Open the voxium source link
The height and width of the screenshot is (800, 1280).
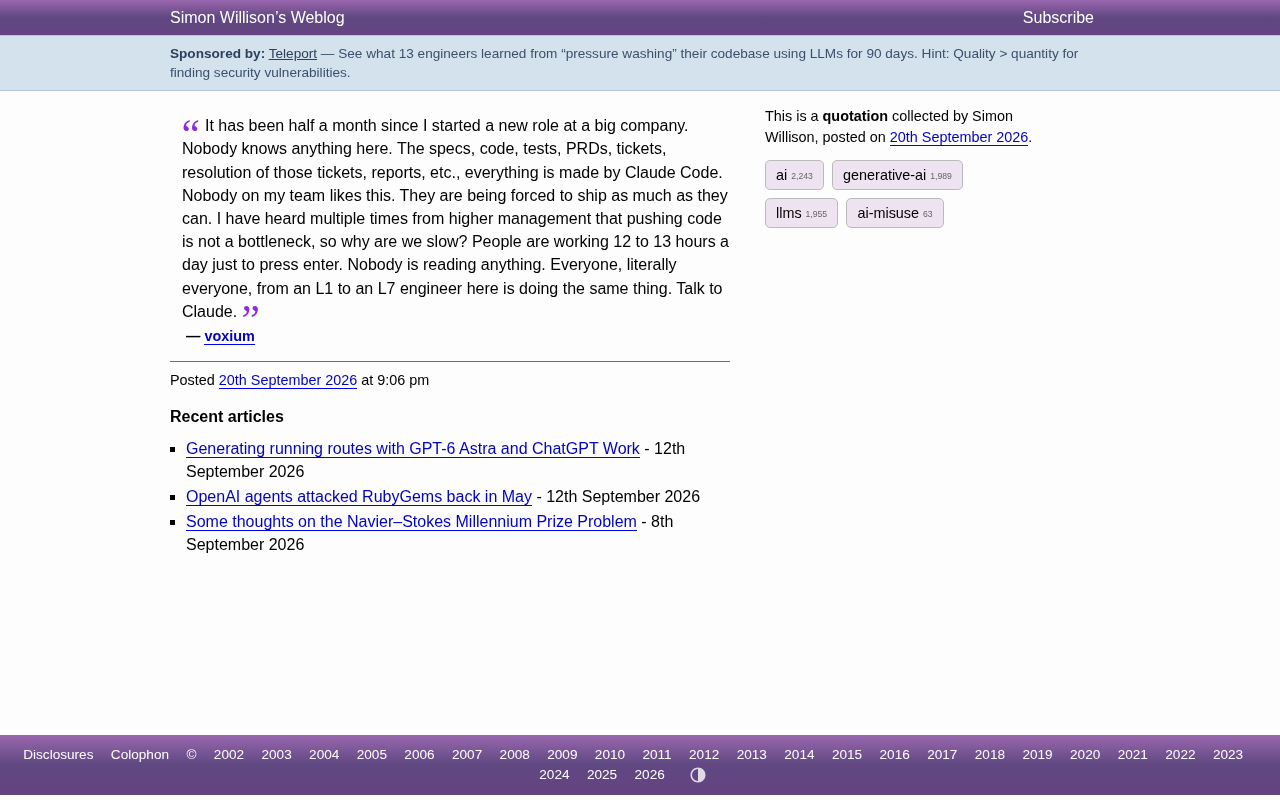point(229,336)
